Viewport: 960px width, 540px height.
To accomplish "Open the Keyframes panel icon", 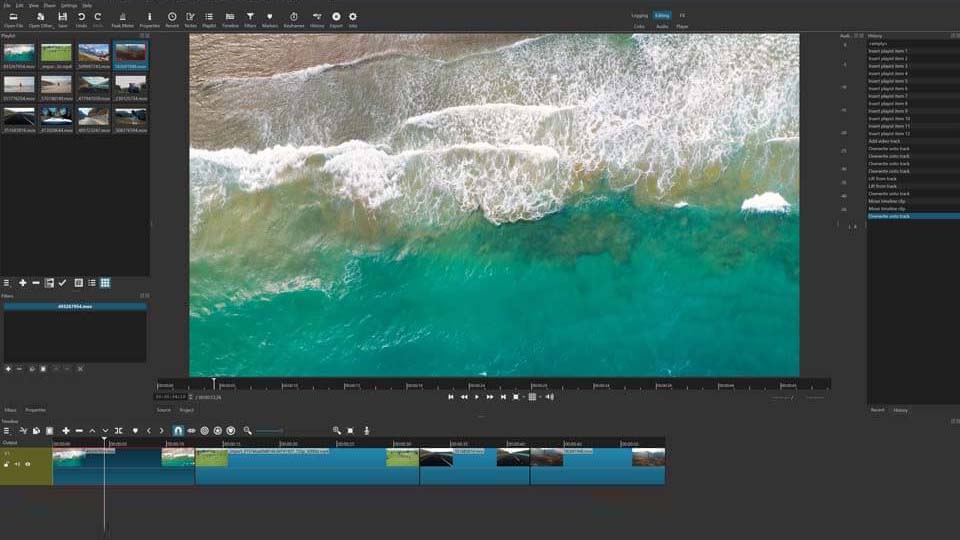I will click(x=294, y=17).
